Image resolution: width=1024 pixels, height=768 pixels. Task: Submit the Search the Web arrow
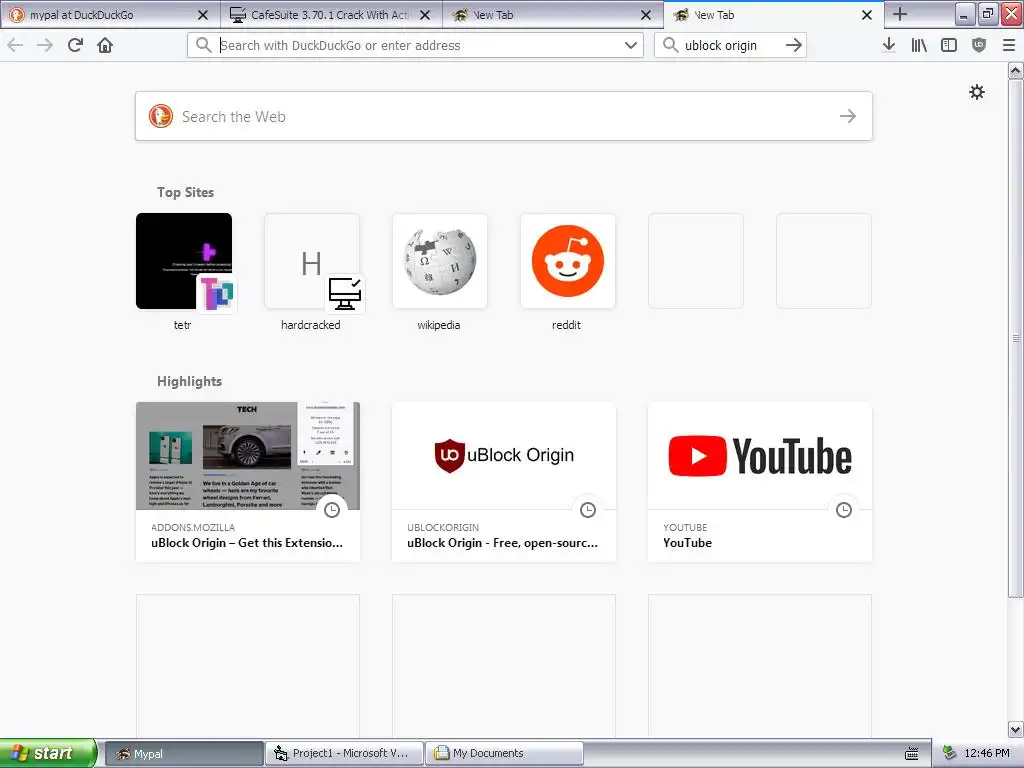pyautogui.click(x=848, y=116)
